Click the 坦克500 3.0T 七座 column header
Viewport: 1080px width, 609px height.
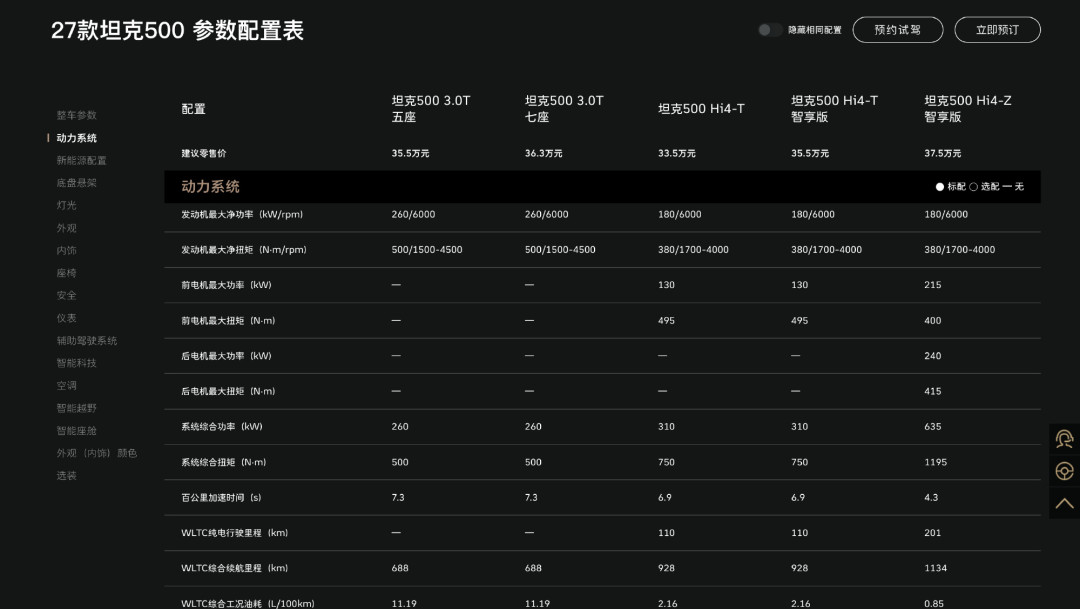[x=563, y=109]
